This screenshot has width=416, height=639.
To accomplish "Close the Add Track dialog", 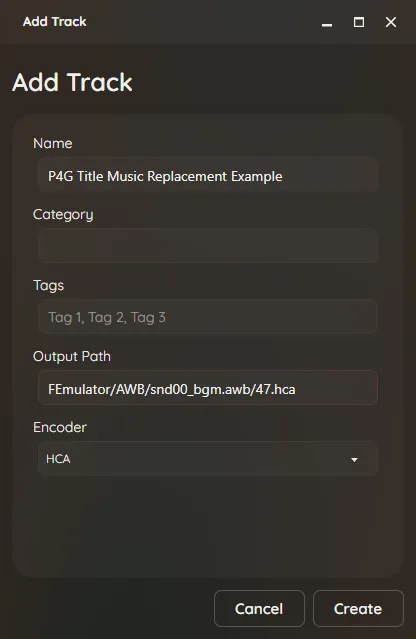I will (391, 22).
